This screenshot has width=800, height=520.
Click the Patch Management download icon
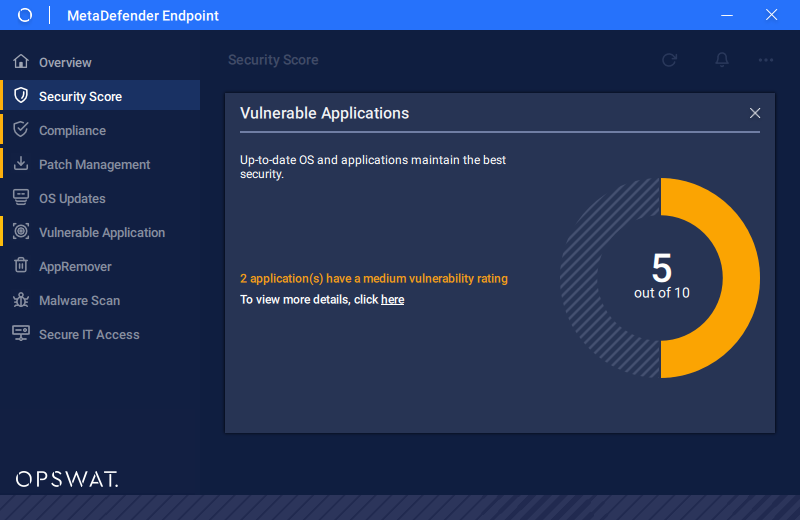click(21, 163)
